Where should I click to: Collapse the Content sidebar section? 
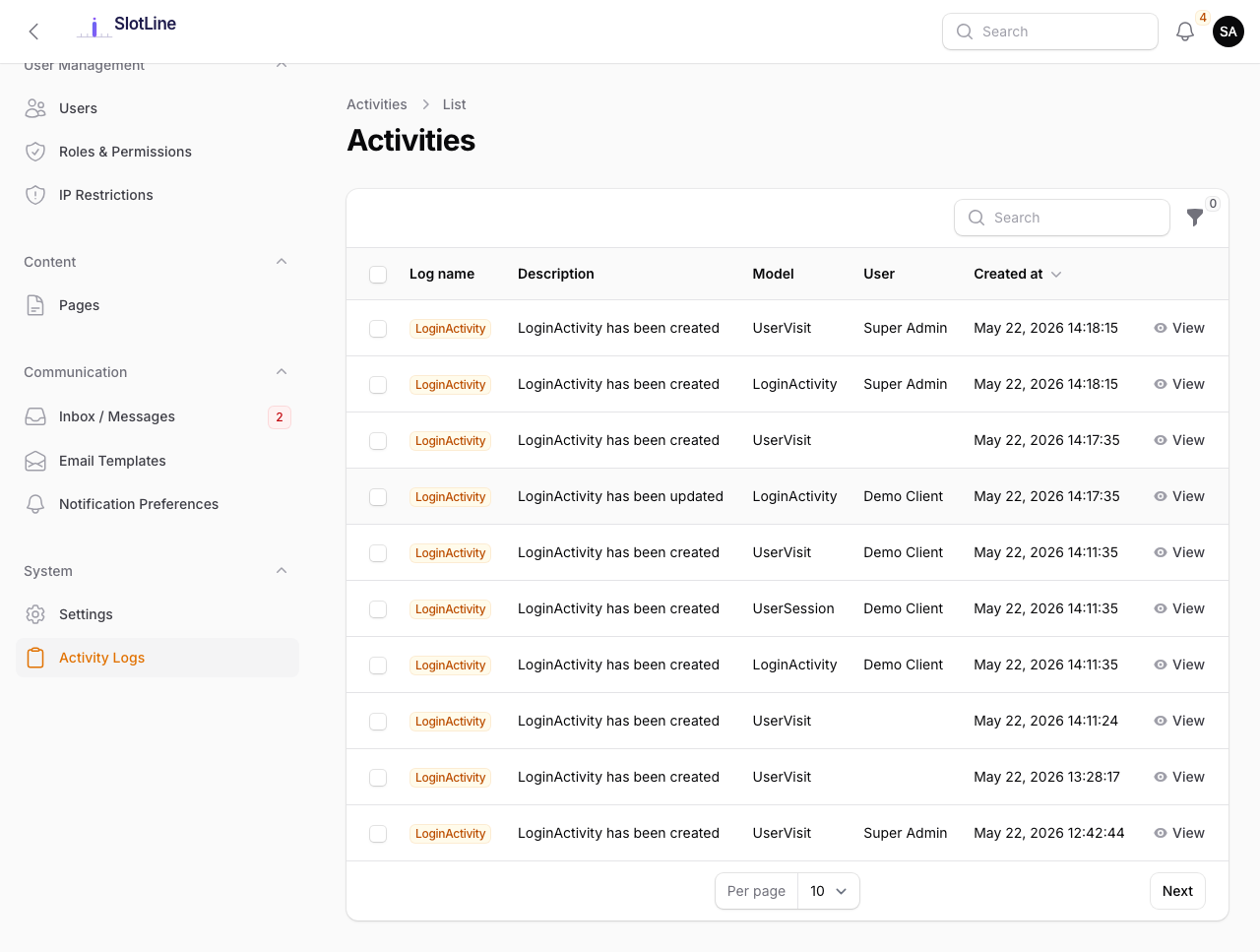click(x=282, y=262)
